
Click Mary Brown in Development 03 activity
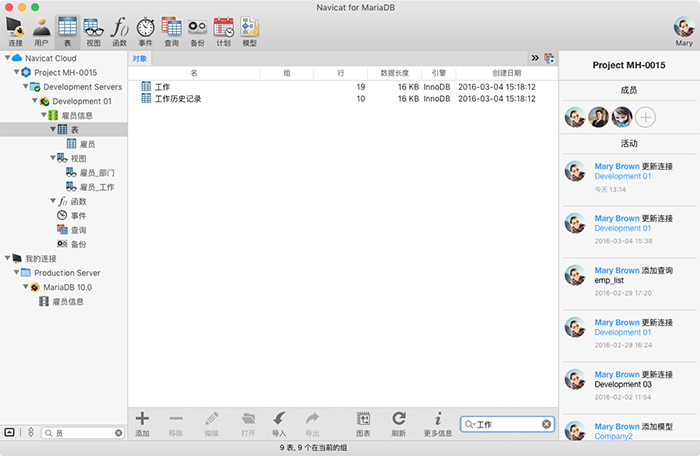[617, 374]
